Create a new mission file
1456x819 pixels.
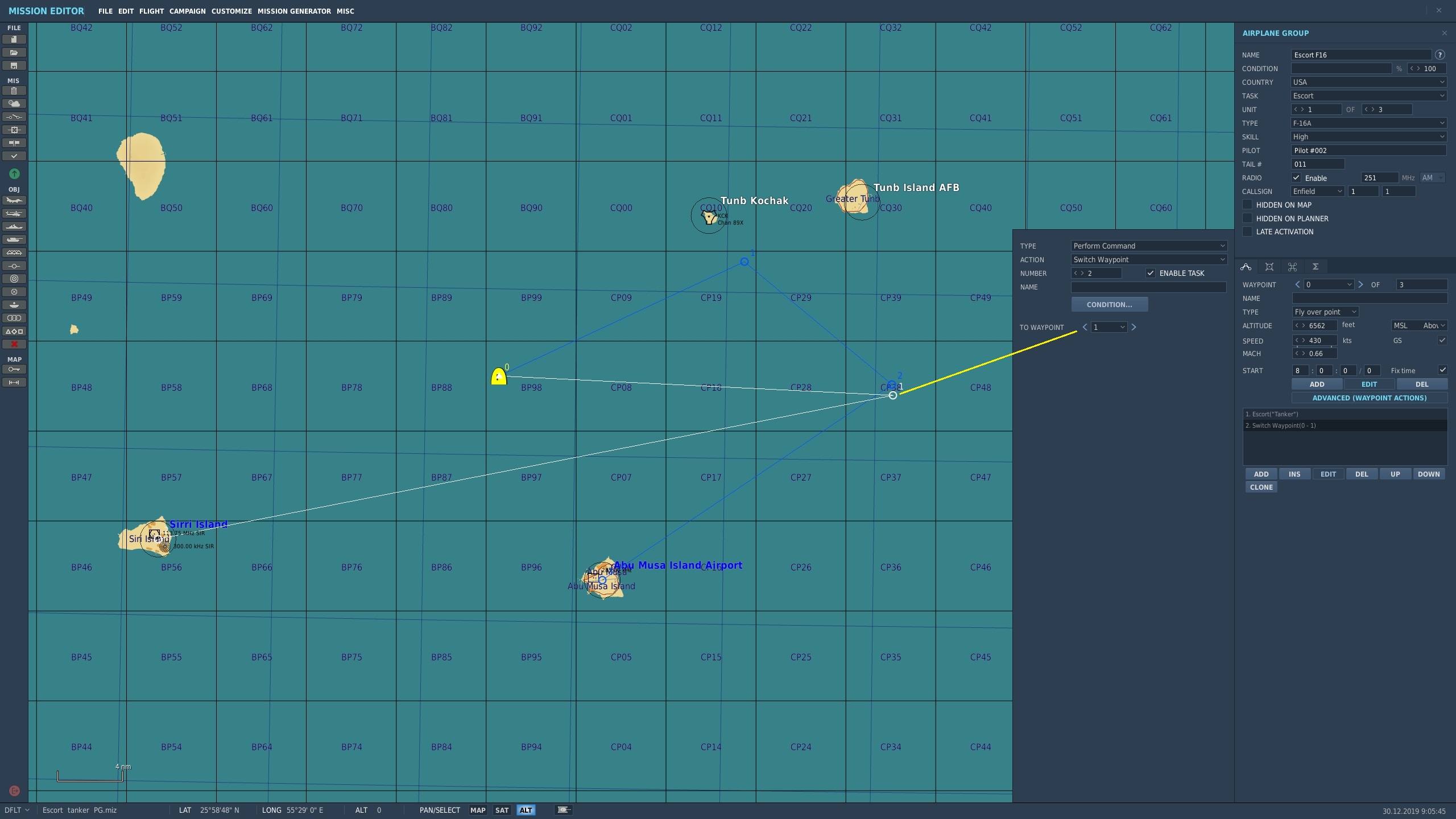point(14,39)
